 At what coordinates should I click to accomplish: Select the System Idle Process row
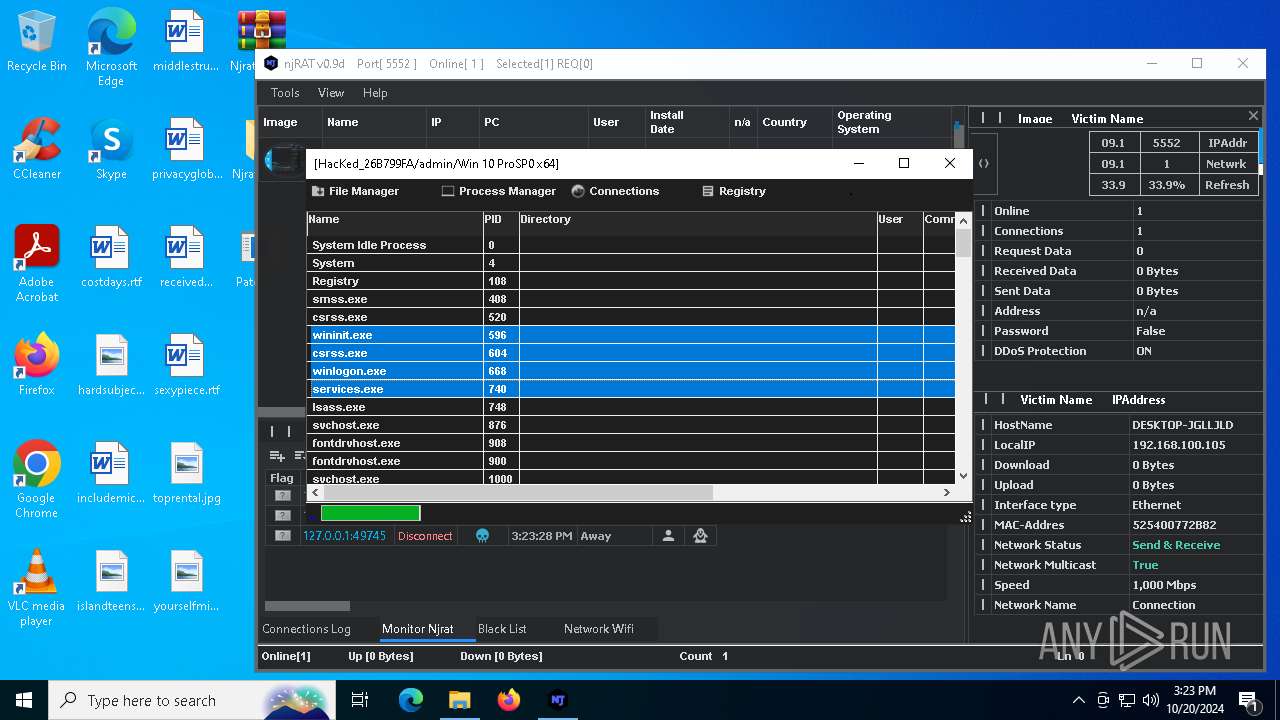click(x=631, y=245)
